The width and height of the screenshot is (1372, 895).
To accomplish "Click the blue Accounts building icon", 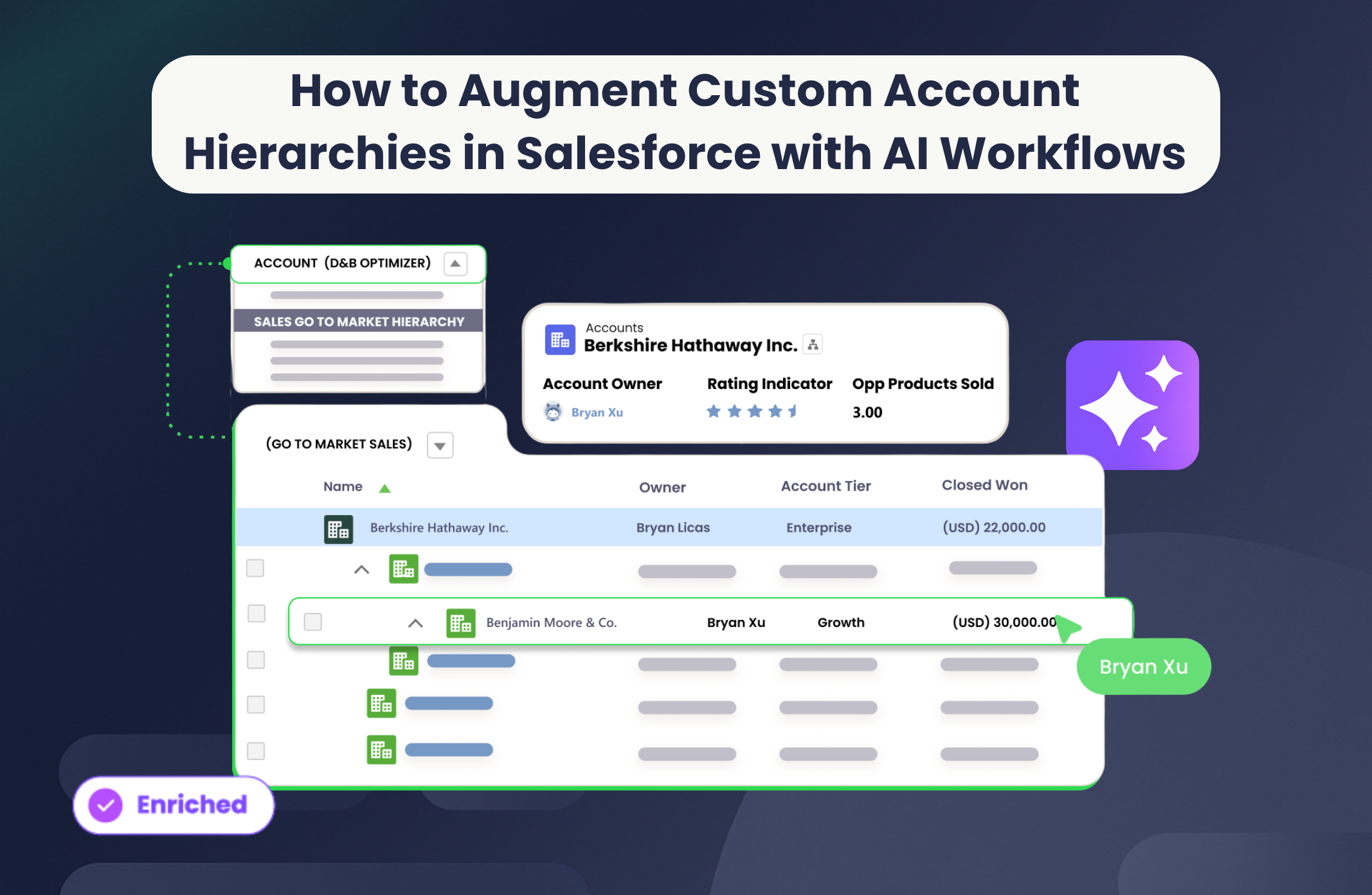I will tap(560, 339).
